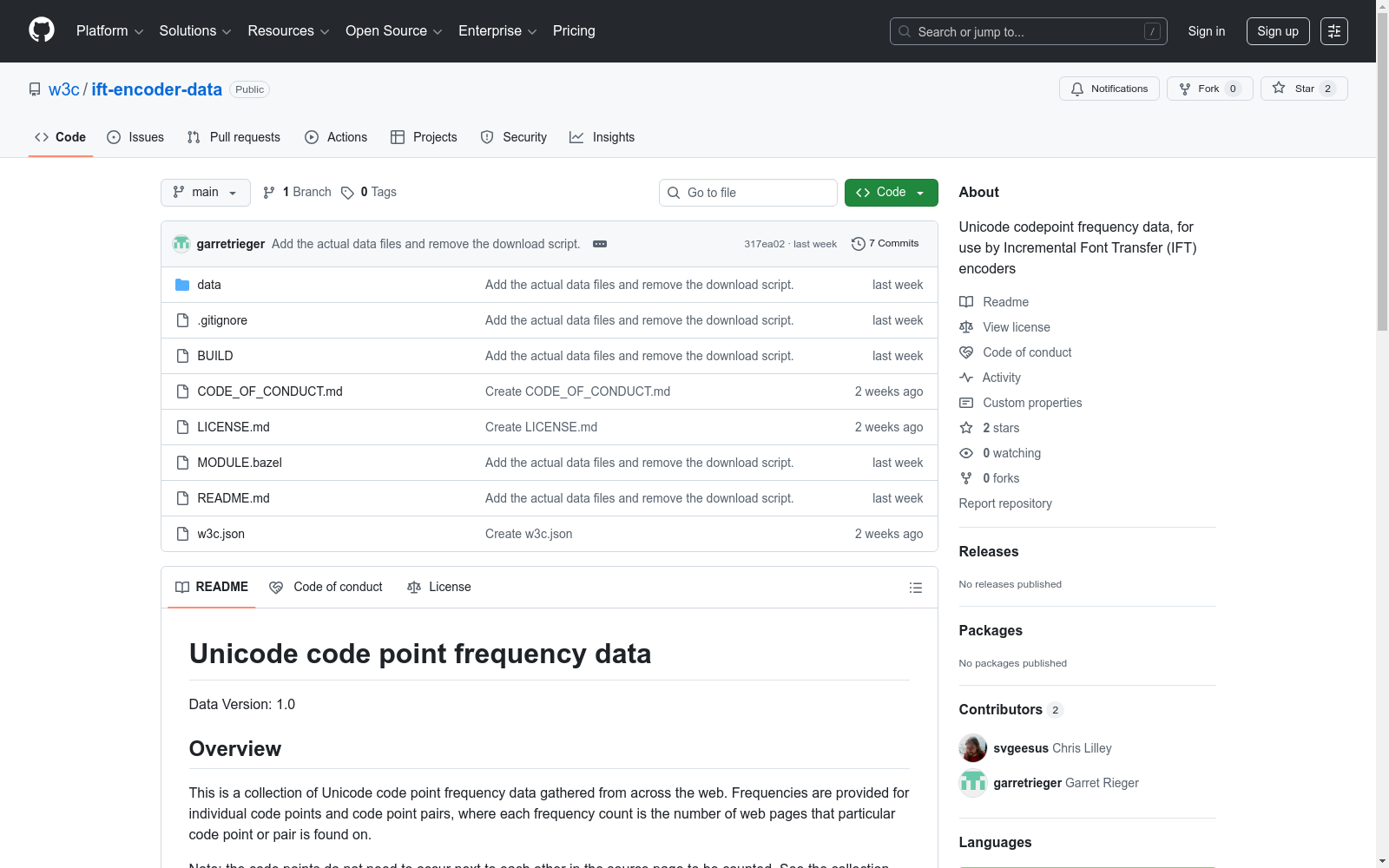Click the Notifications bell button
This screenshot has width=1389, height=868.
pyautogui.click(x=1109, y=89)
